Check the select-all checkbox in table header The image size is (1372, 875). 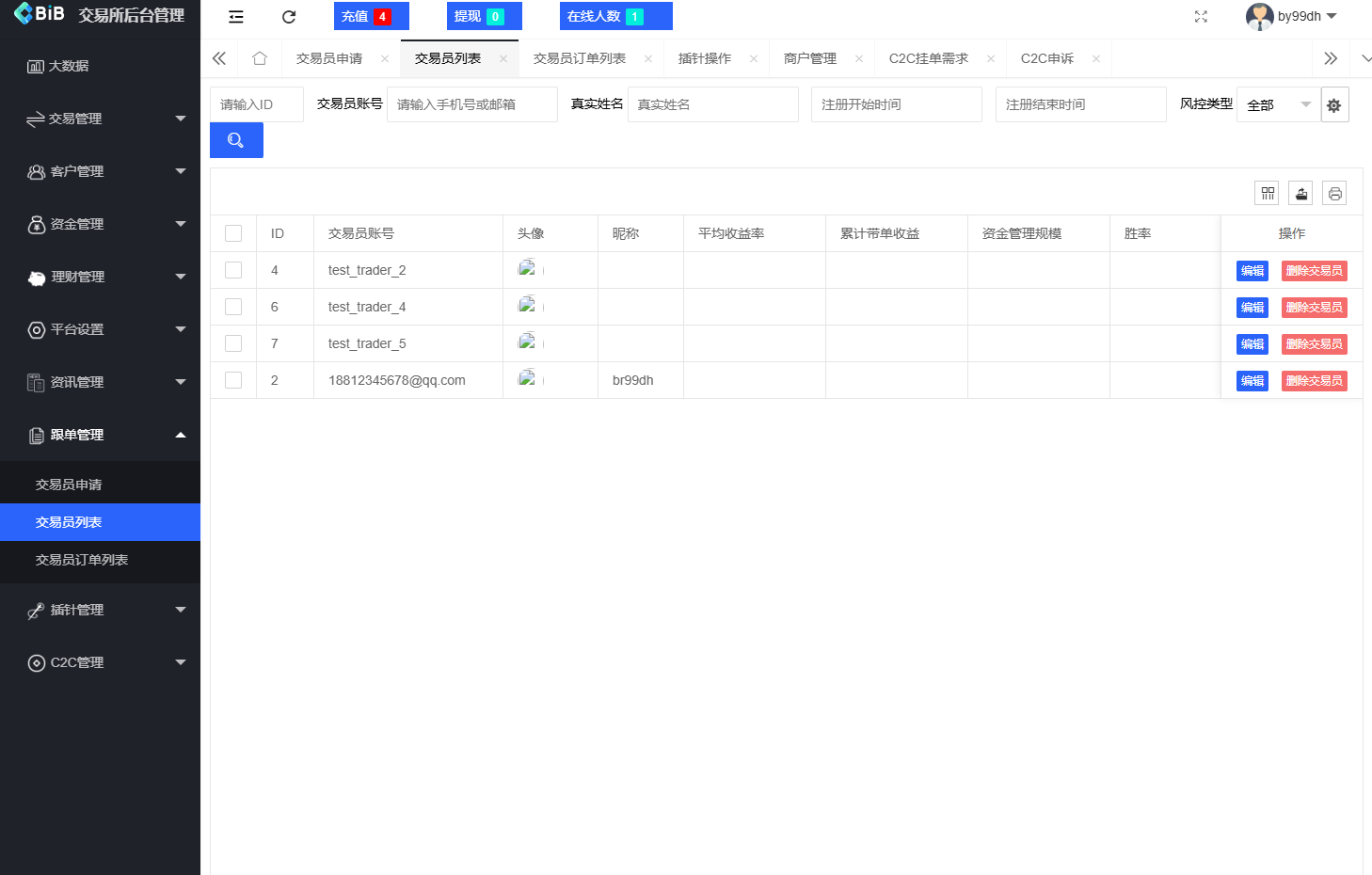pos(232,232)
